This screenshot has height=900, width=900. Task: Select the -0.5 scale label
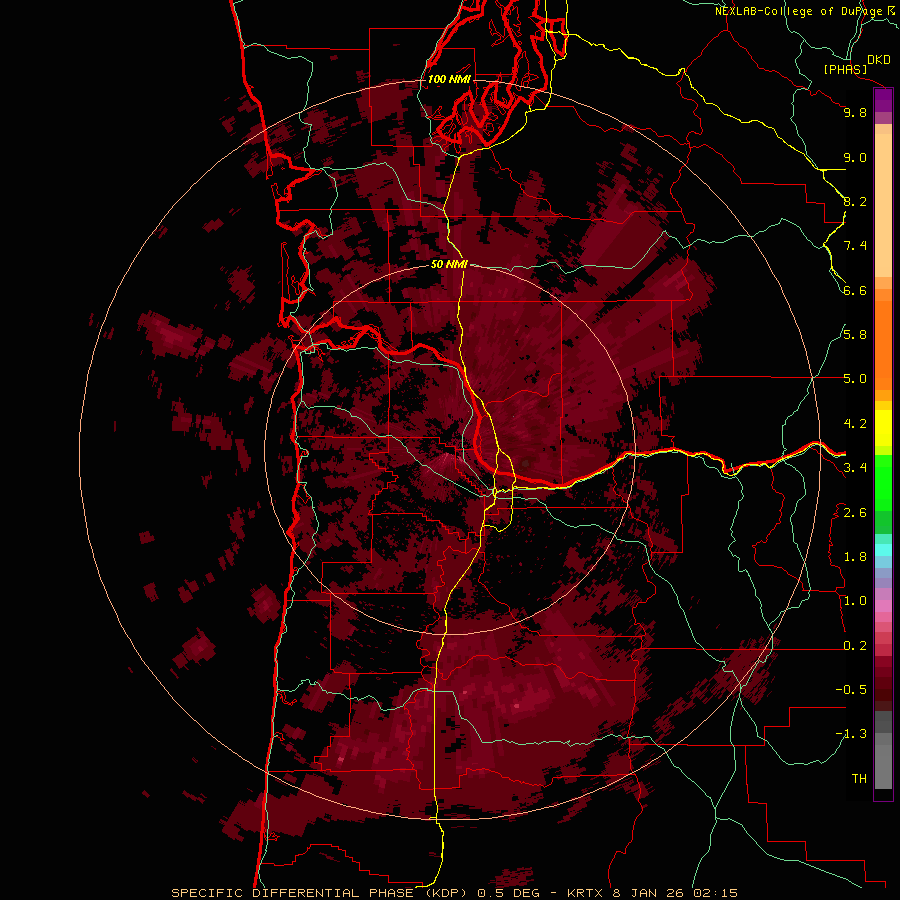pos(851,690)
